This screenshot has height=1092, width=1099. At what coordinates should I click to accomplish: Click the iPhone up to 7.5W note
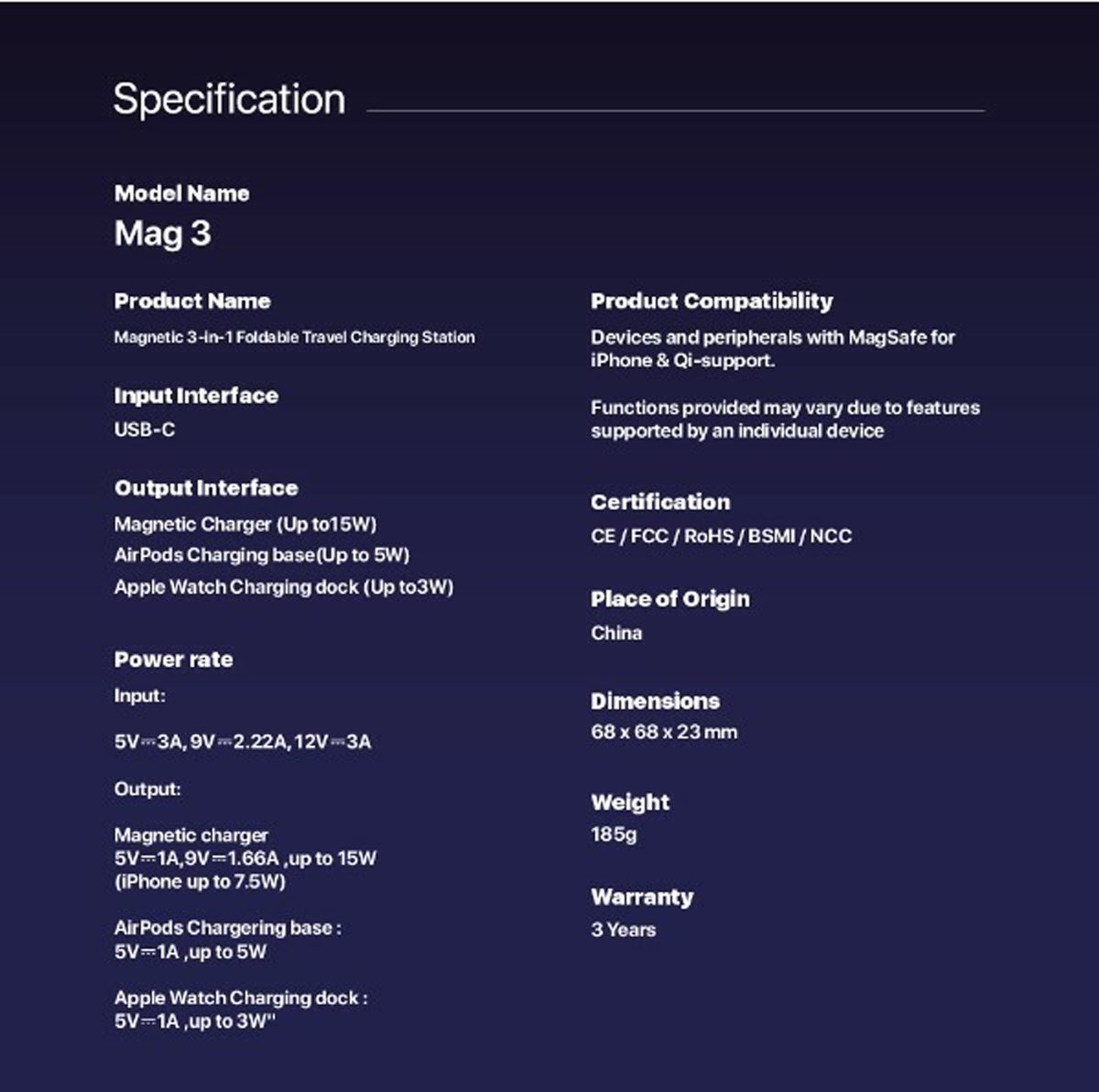[200, 882]
